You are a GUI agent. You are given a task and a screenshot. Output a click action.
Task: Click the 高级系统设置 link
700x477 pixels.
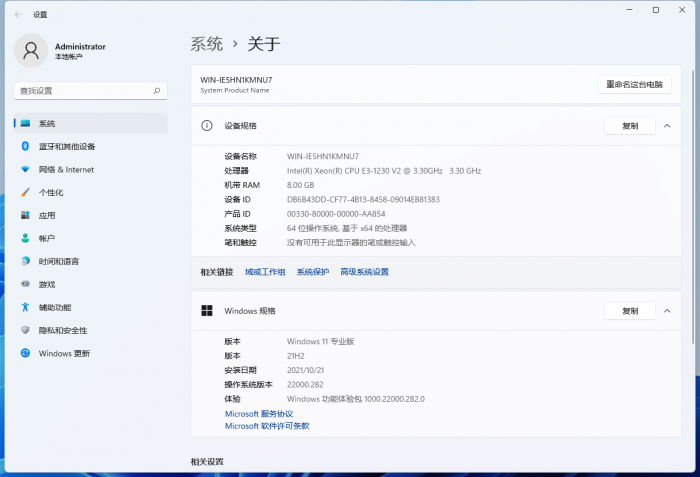[x=364, y=272]
